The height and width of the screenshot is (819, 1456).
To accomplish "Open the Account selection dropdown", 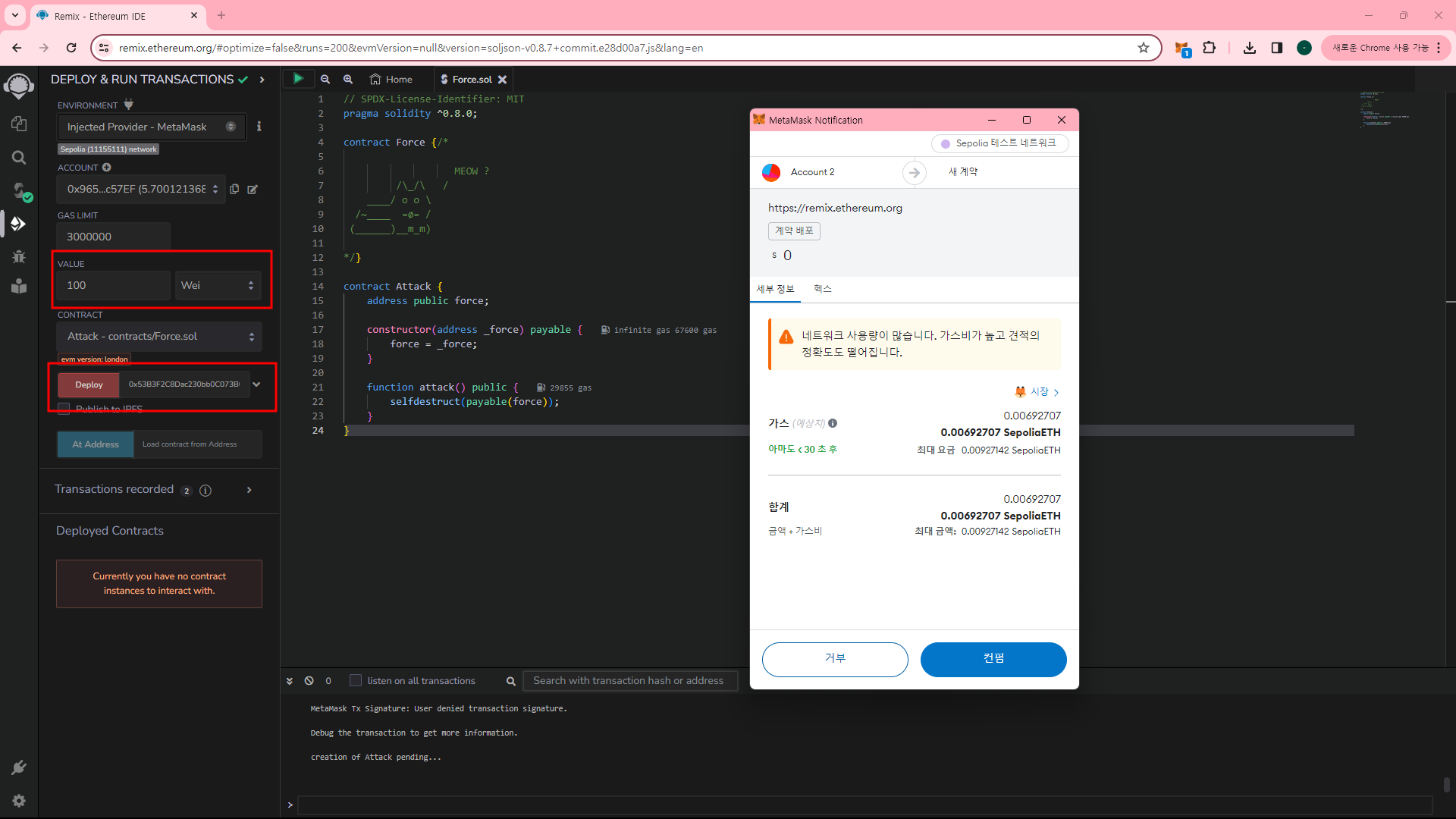I will click(141, 189).
